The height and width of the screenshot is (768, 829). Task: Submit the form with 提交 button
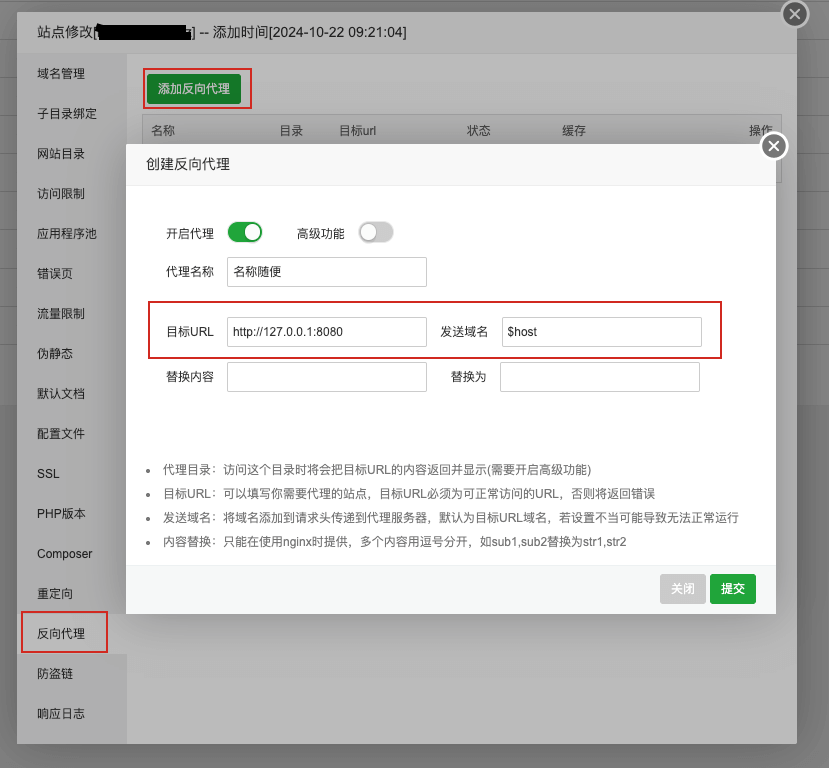(732, 589)
